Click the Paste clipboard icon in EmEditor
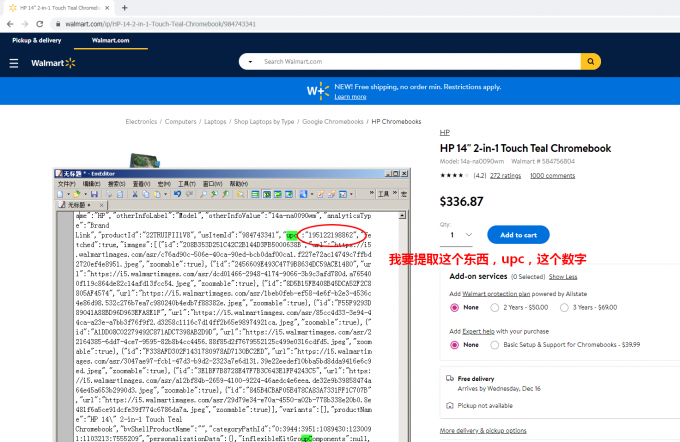This screenshot has height=442, width=680. click(157, 194)
